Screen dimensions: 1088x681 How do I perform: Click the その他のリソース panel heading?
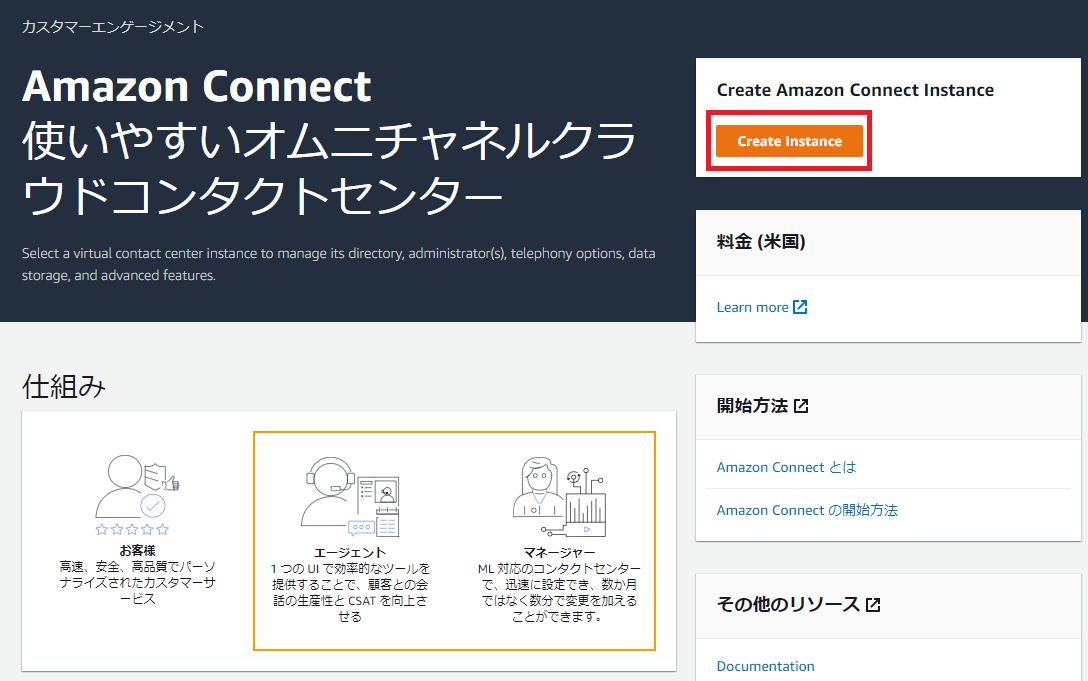click(x=788, y=604)
